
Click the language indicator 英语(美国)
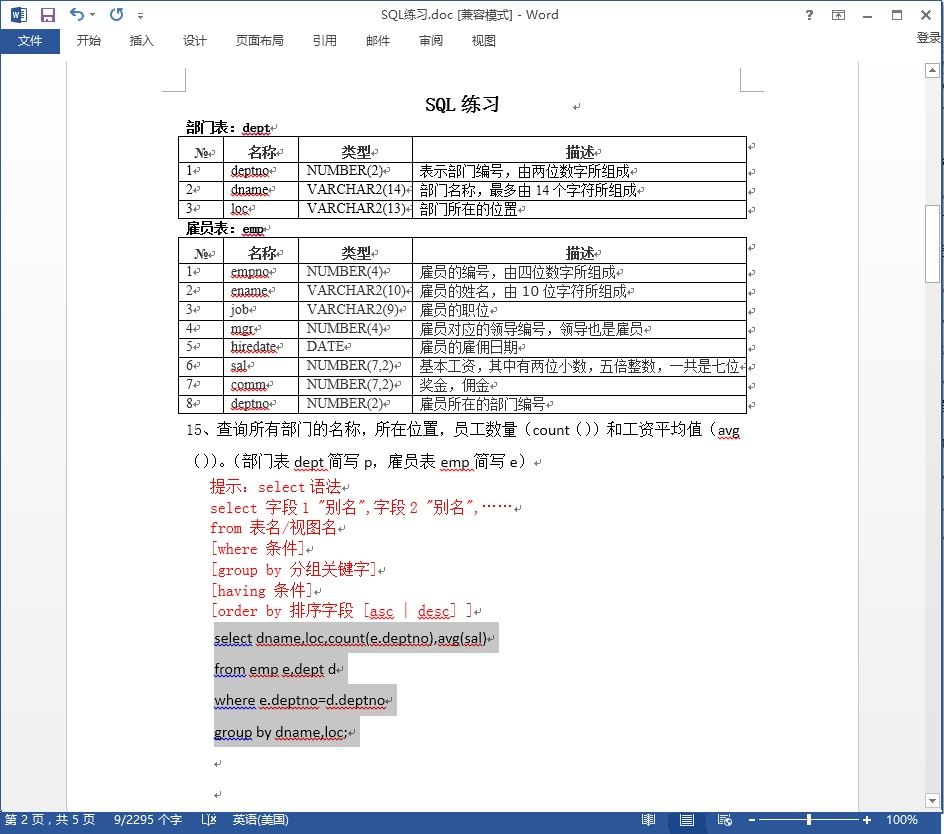point(260,820)
